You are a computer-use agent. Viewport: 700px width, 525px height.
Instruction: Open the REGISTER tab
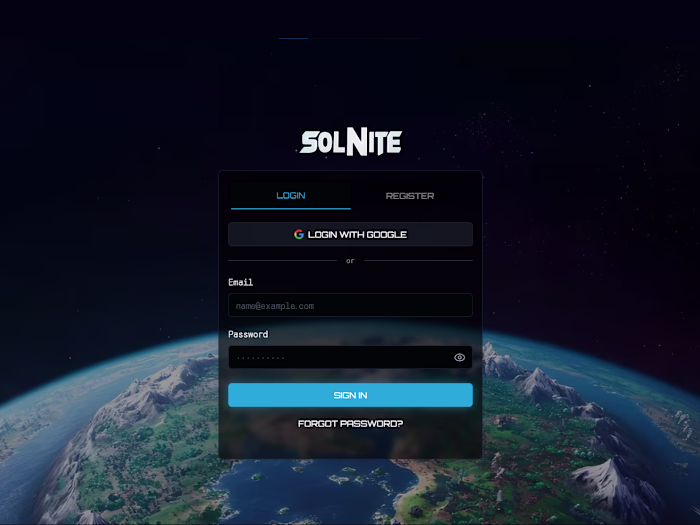click(x=410, y=196)
